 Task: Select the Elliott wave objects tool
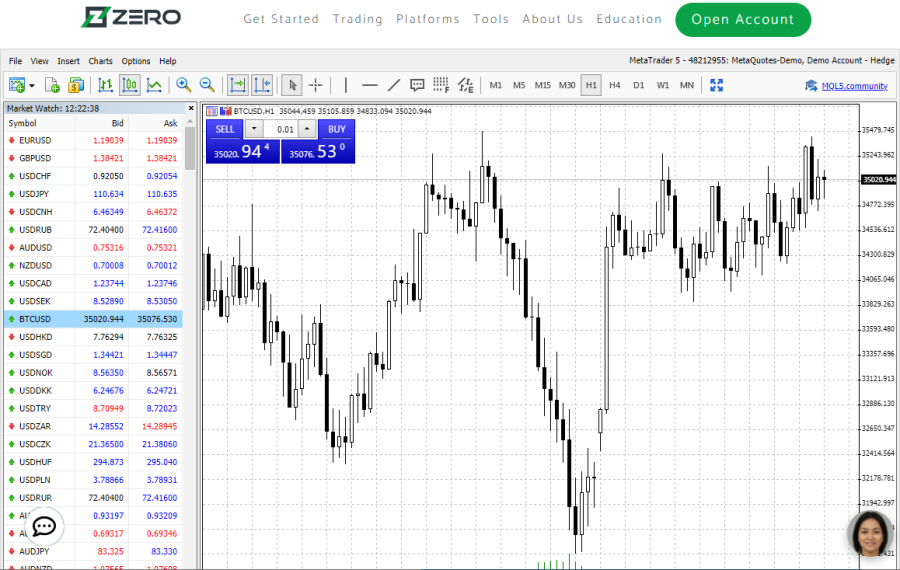pos(465,86)
